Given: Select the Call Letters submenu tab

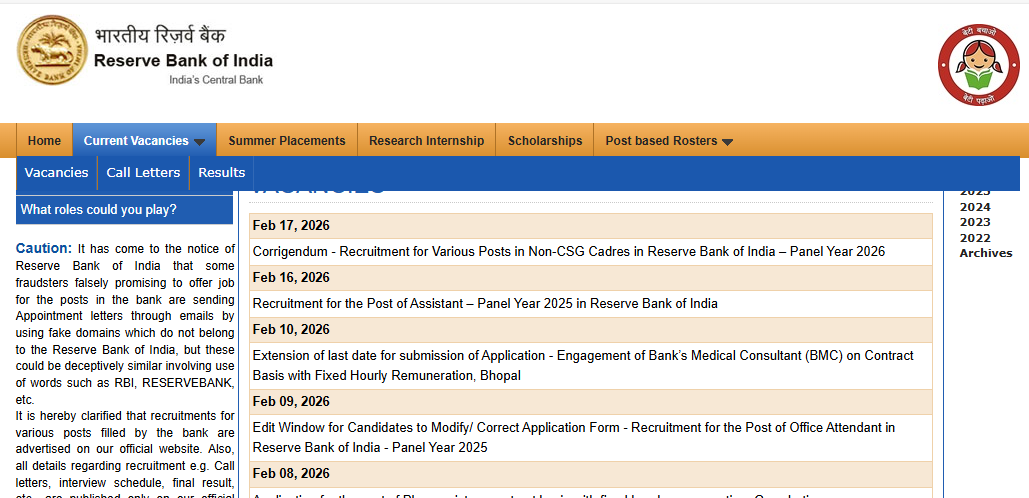Looking at the screenshot, I should pos(143,173).
